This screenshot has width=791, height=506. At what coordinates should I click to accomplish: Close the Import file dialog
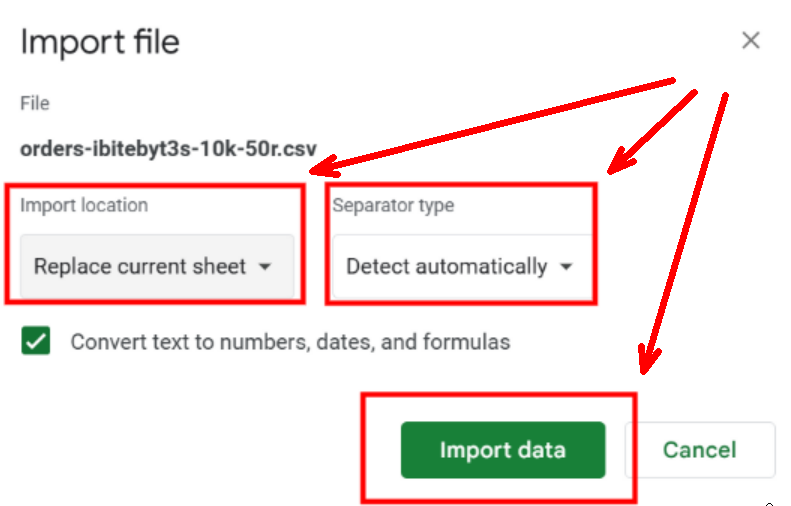[750, 40]
